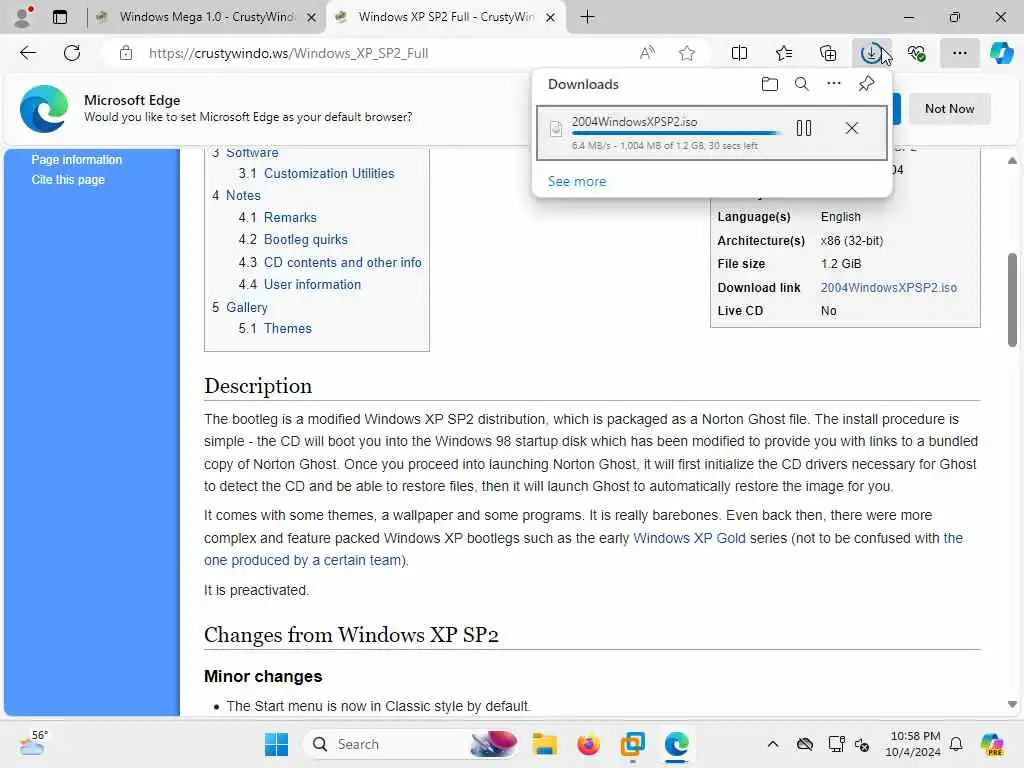
Task: Select the Windows XP SP2 Full tab
Action: pyautogui.click(x=446, y=17)
